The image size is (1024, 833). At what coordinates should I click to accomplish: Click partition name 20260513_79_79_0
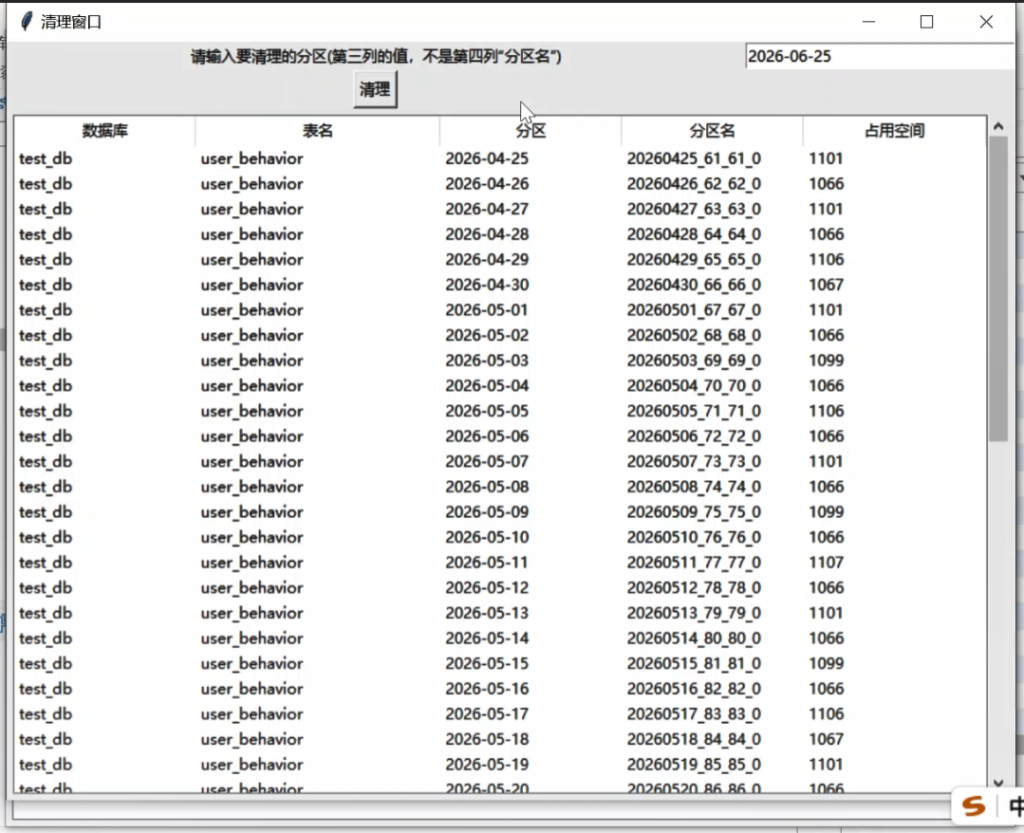click(x=694, y=613)
